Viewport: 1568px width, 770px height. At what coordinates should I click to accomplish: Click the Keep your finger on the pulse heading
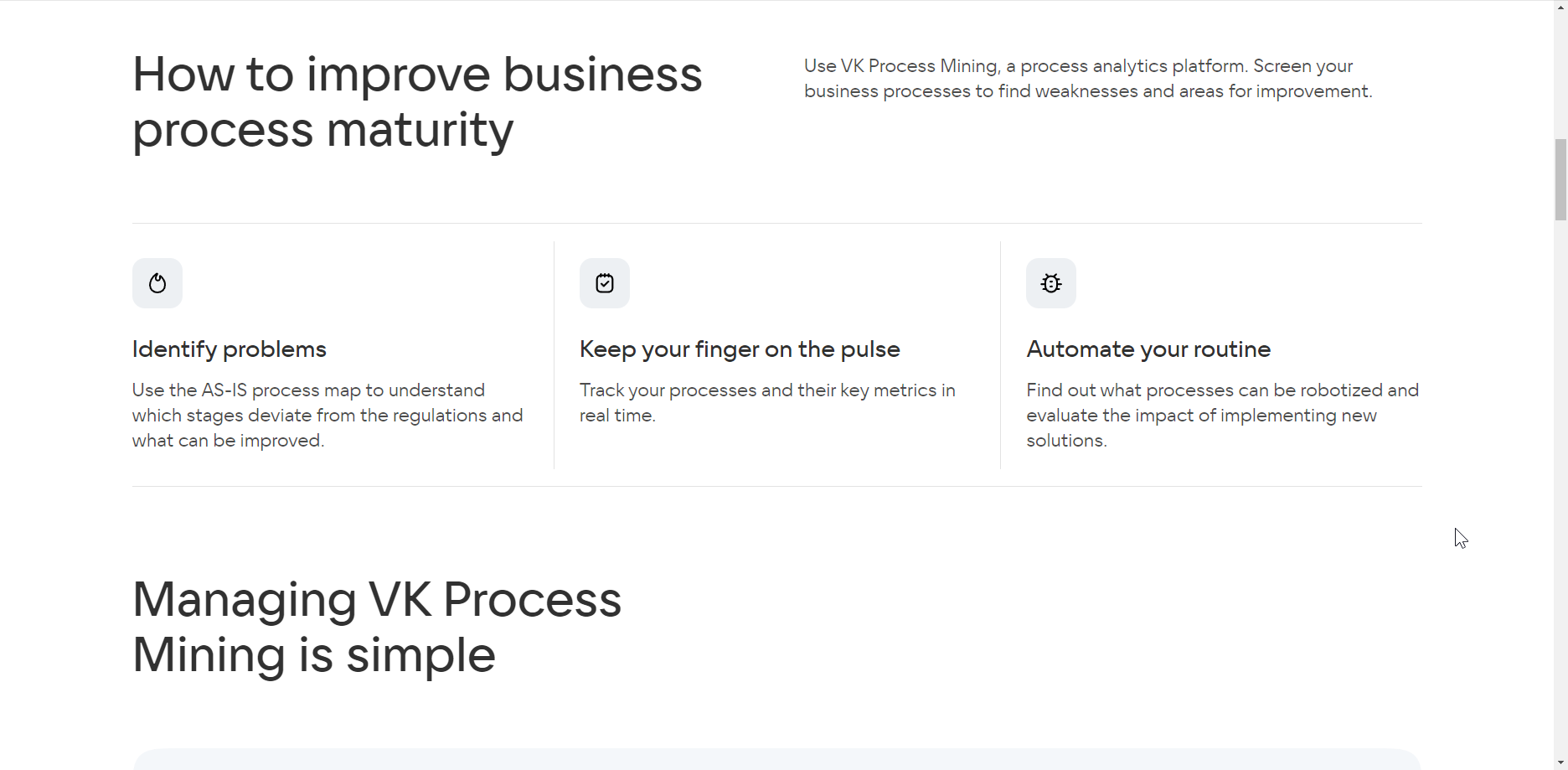pyautogui.click(x=740, y=349)
